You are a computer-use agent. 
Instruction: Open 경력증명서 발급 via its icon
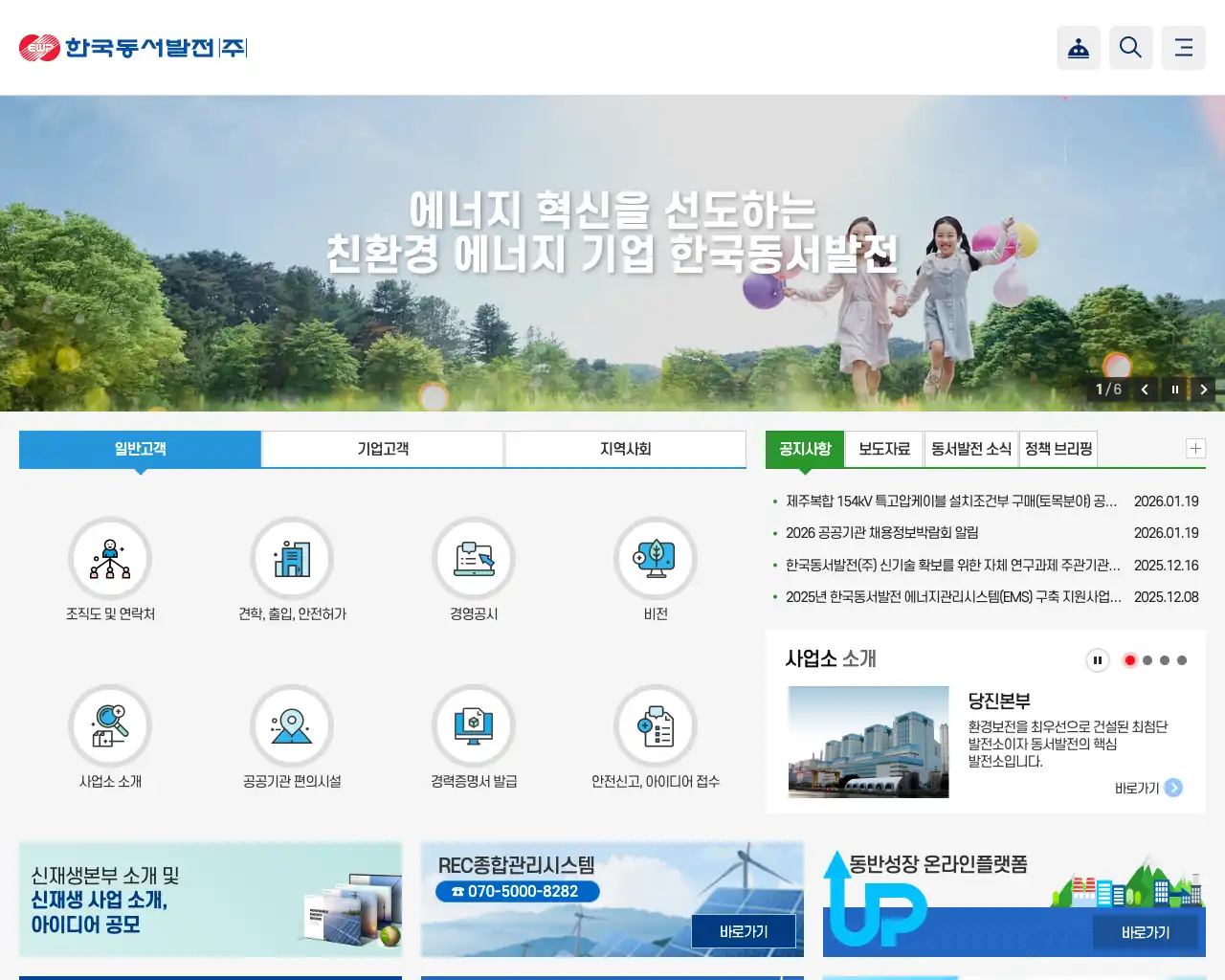pyautogui.click(x=474, y=724)
